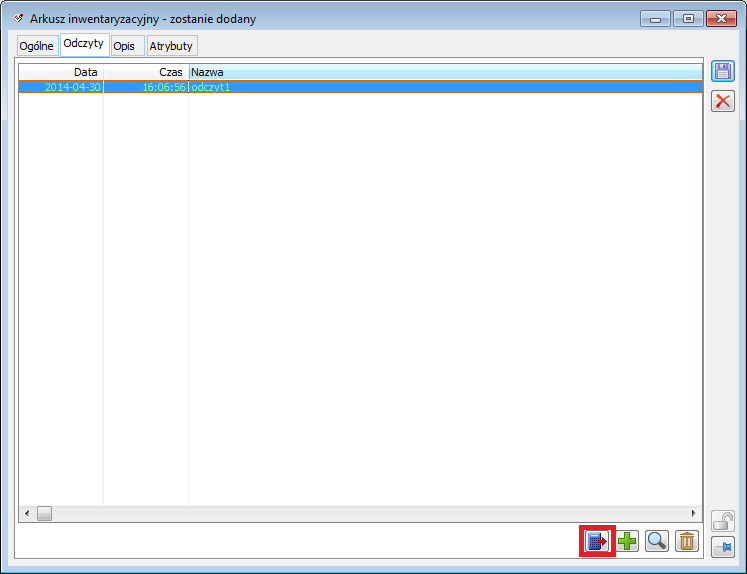Viewport: 747px width, 574px height.
Task: Preview reading with magnifier icon
Action: pos(656,541)
